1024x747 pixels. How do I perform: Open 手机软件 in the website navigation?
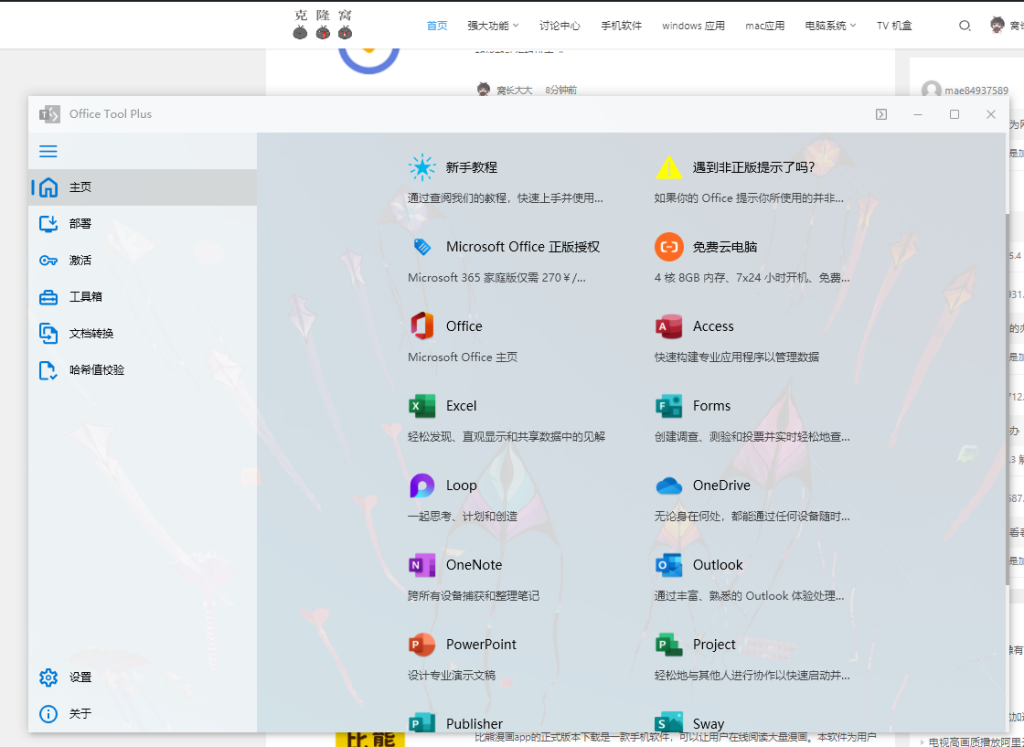tap(621, 25)
